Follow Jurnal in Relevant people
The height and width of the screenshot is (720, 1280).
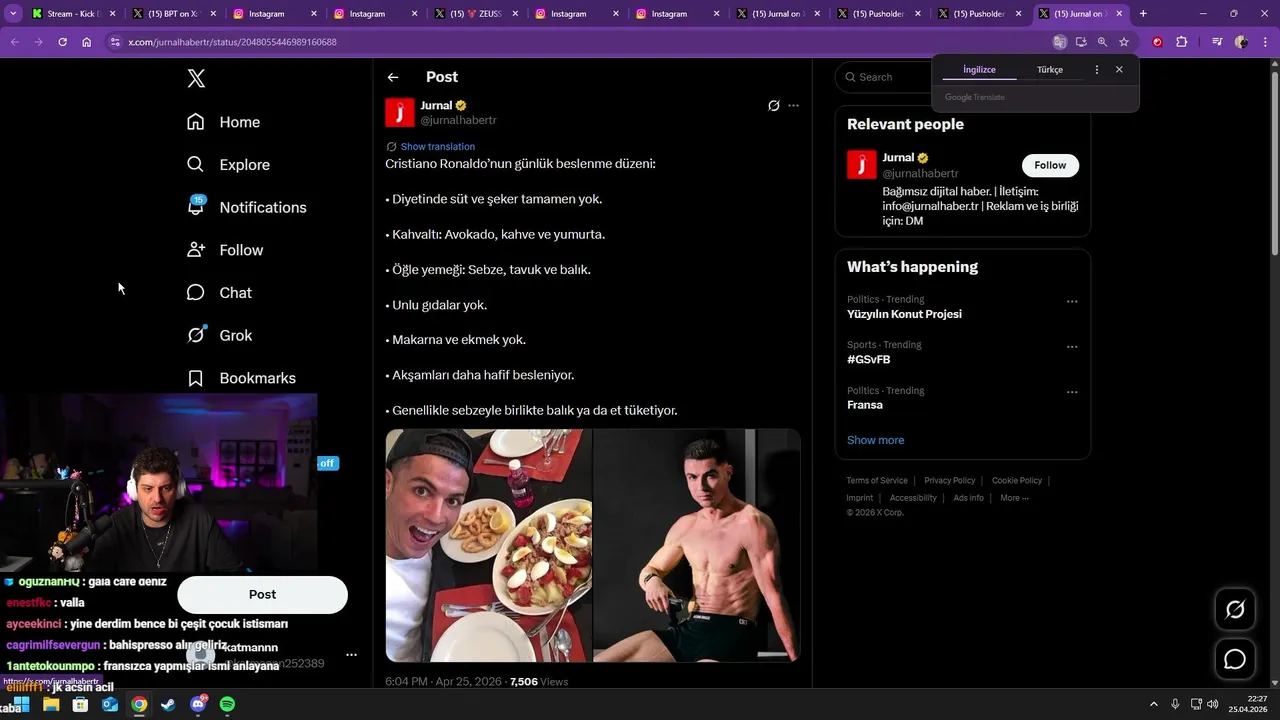coord(1050,165)
